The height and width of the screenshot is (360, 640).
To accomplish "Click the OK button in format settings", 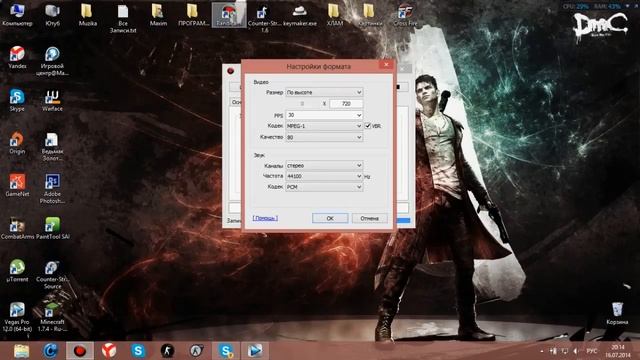I will [x=330, y=218].
